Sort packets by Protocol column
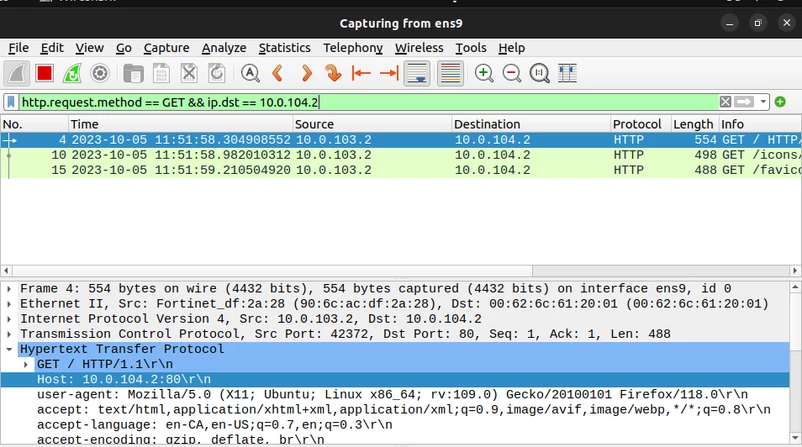 (x=641, y=124)
